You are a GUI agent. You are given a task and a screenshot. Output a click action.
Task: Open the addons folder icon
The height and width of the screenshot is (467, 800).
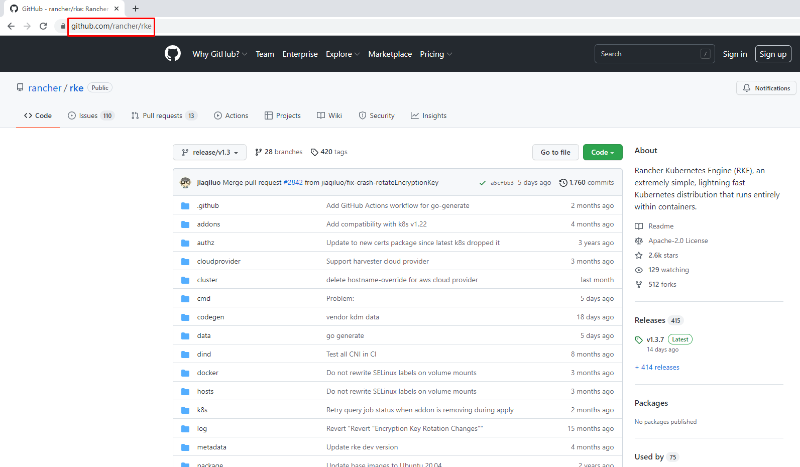(x=185, y=225)
